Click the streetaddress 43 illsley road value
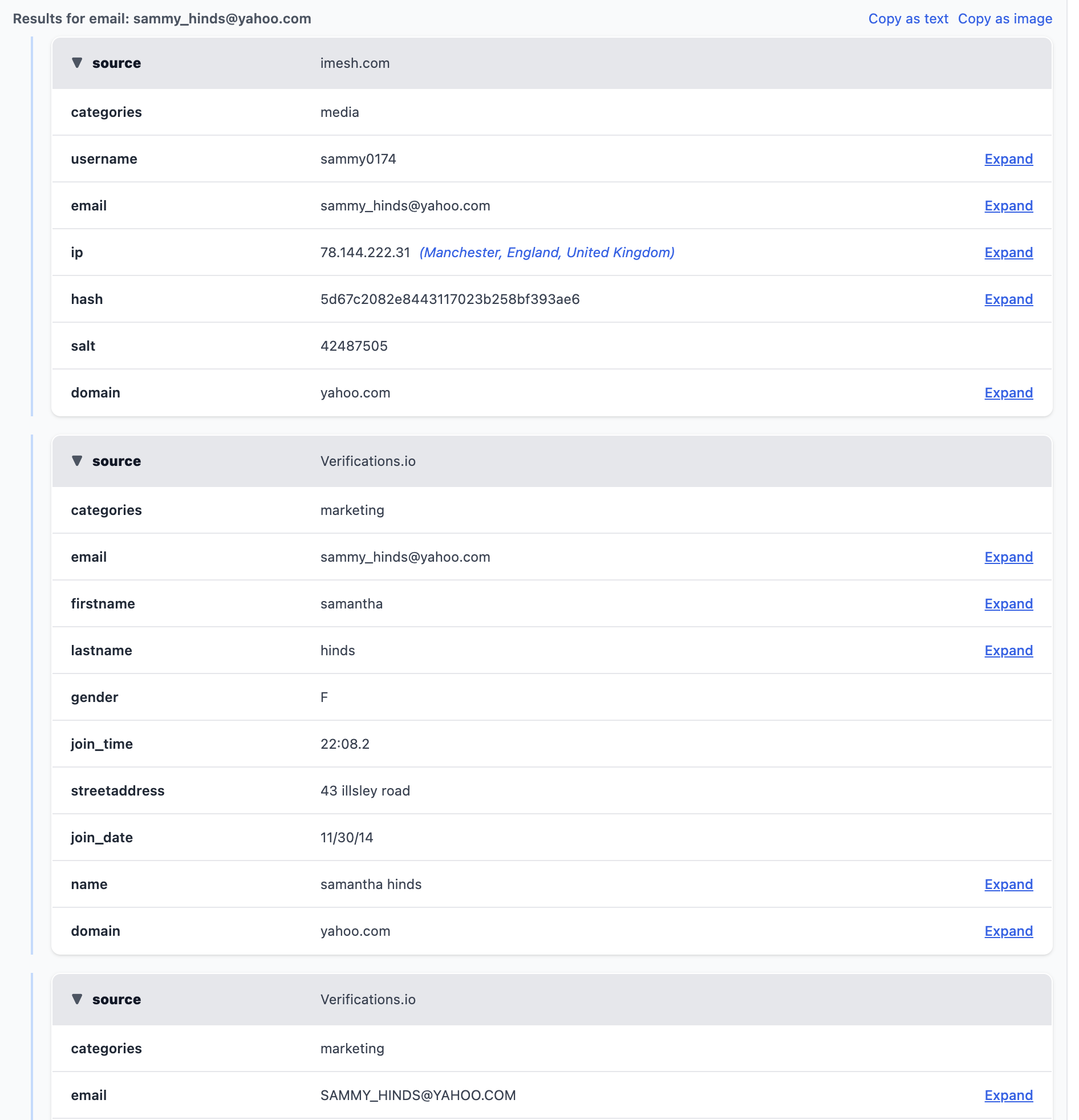Screen dimensions: 1079x1120 tap(364, 791)
